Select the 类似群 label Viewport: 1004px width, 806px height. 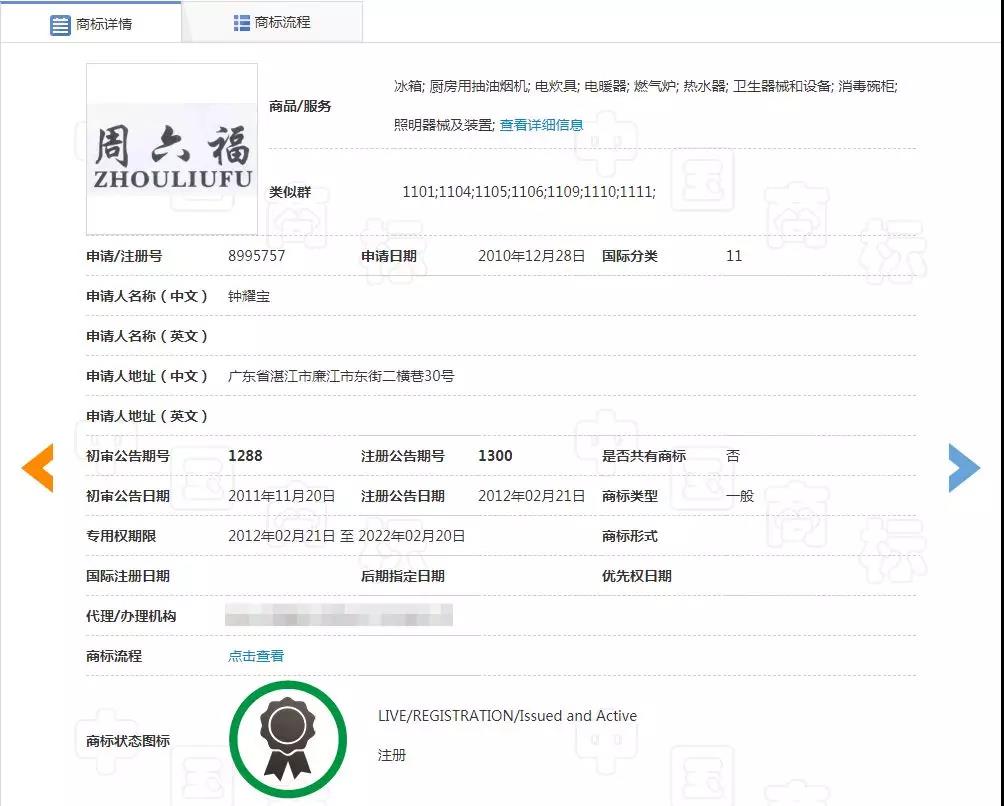pyautogui.click(x=290, y=192)
